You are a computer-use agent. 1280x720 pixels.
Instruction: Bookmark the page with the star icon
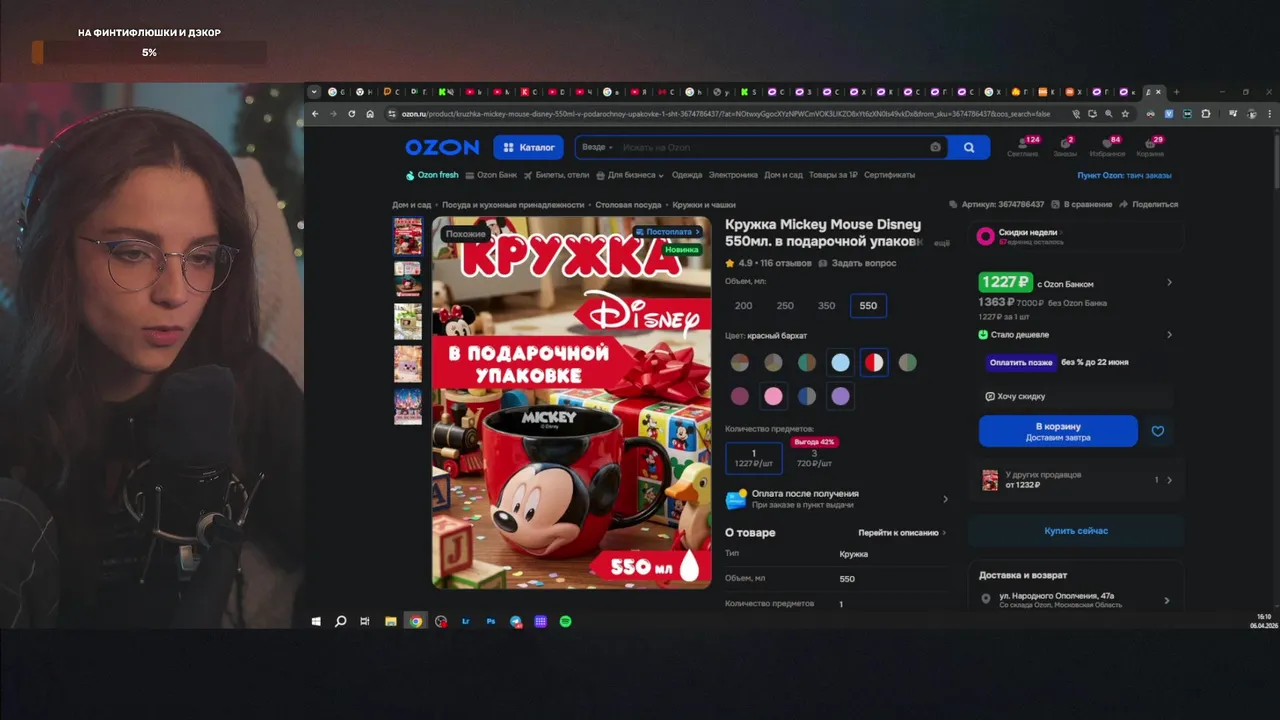click(x=1125, y=114)
